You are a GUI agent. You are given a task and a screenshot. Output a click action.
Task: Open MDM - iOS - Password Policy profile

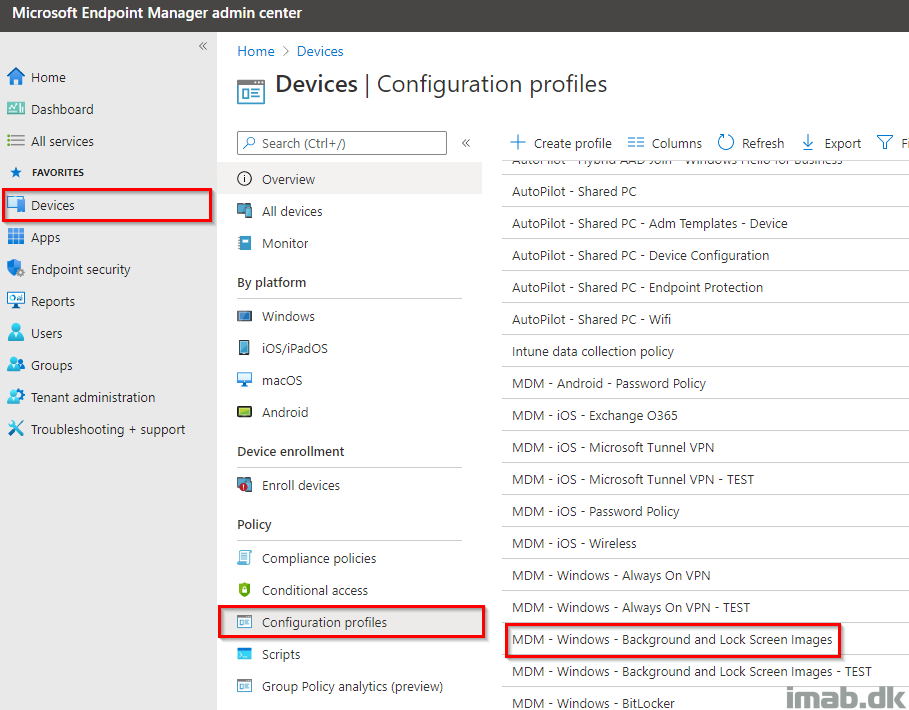[x=595, y=511]
